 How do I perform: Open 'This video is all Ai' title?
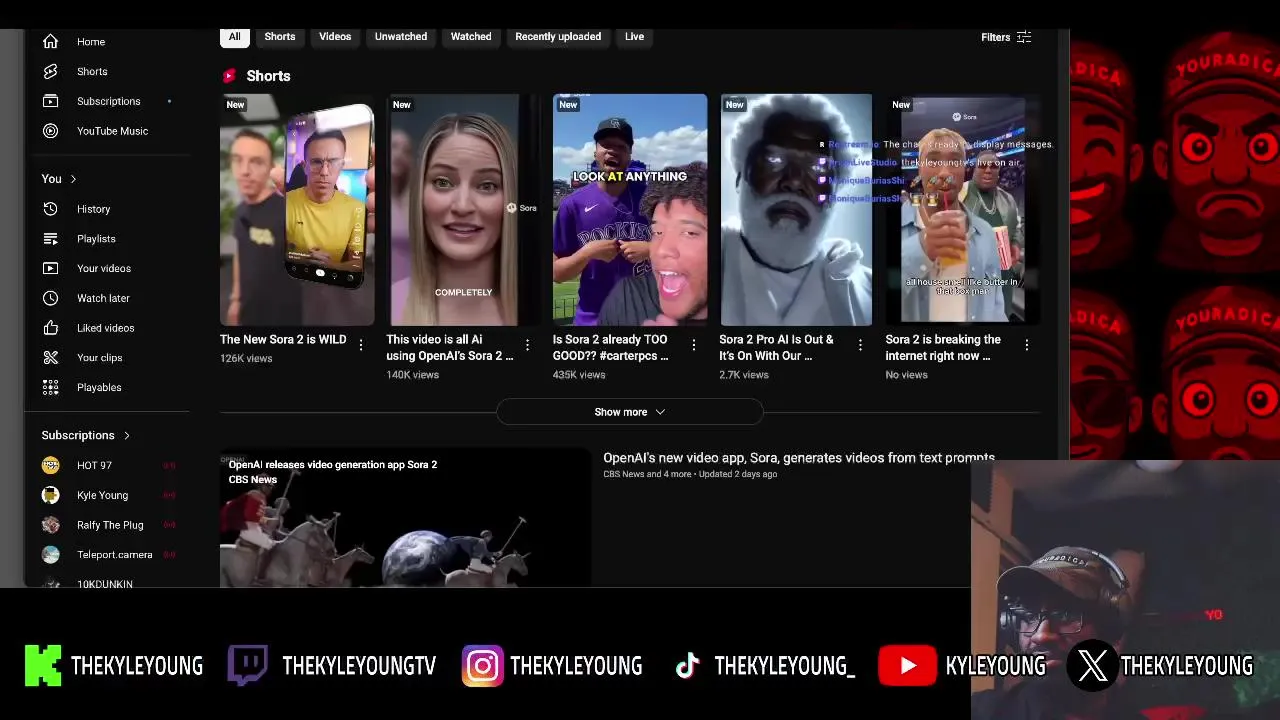click(x=450, y=348)
